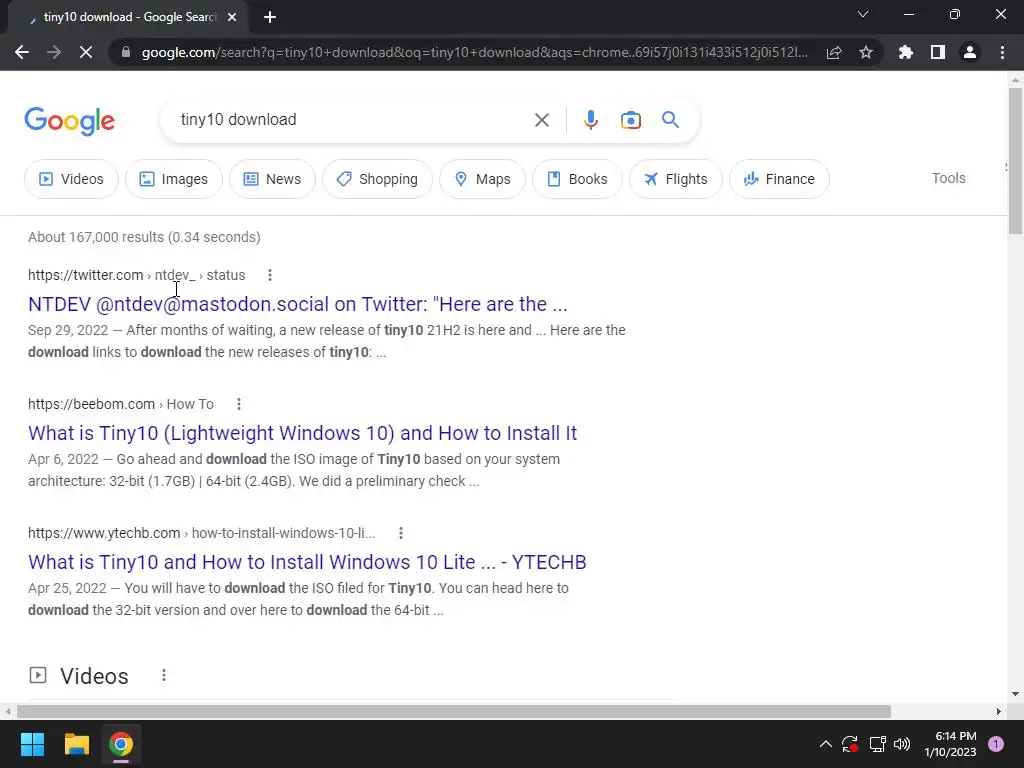
Task: Open the tab search chevron in the title bar
Action: pos(863,14)
